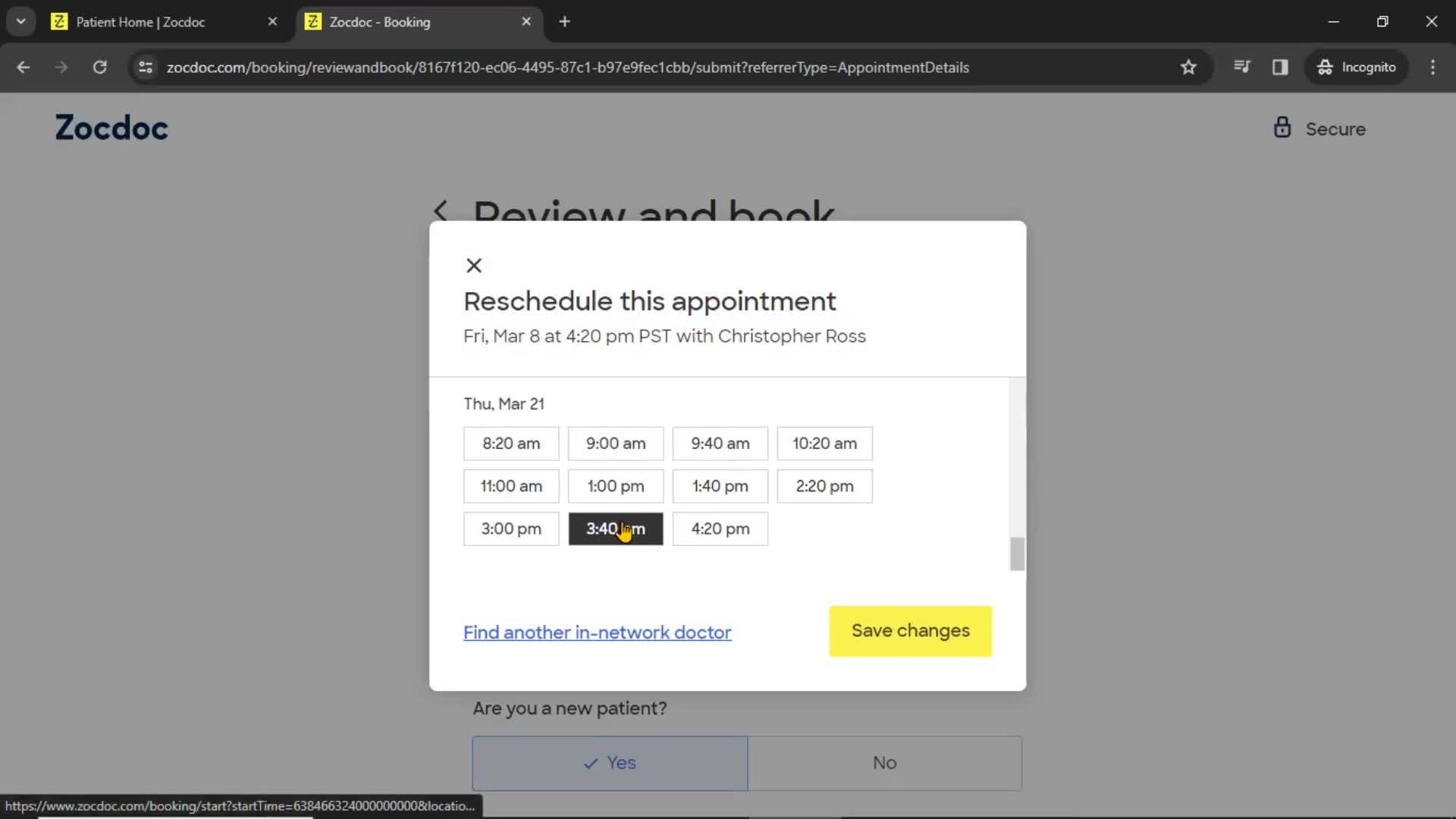Select the 9:00 am time slot

pos(616,444)
